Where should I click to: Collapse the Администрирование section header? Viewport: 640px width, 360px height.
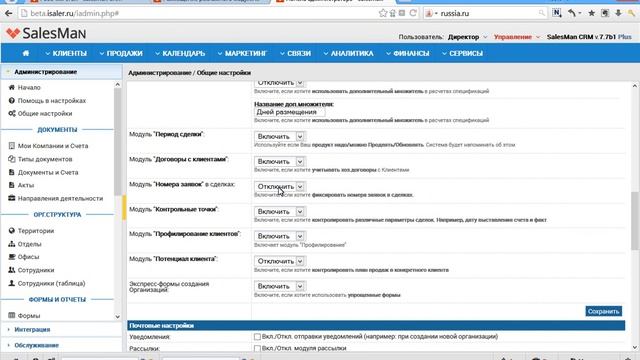point(61,72)
